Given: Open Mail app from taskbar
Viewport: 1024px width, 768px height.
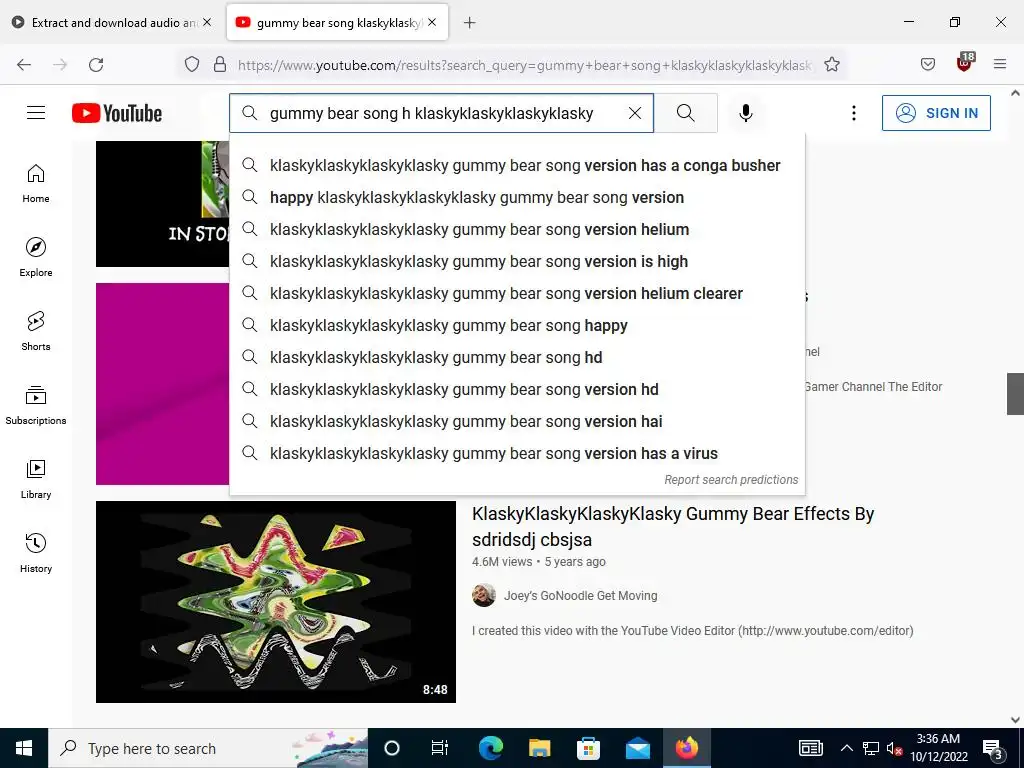Looking at the screenshot, I should coord(637,748).
